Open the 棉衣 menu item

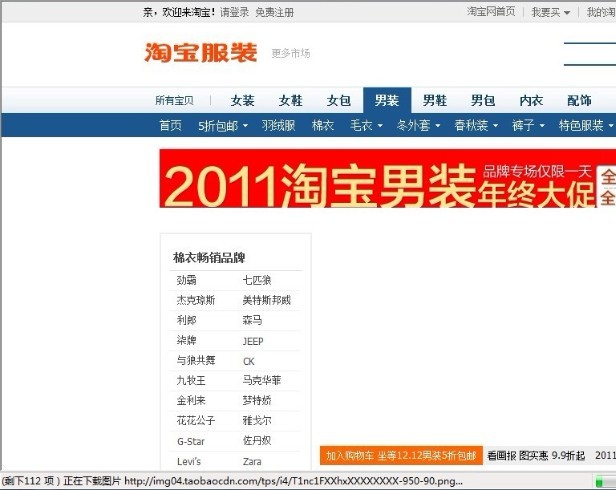click(323, 125)
